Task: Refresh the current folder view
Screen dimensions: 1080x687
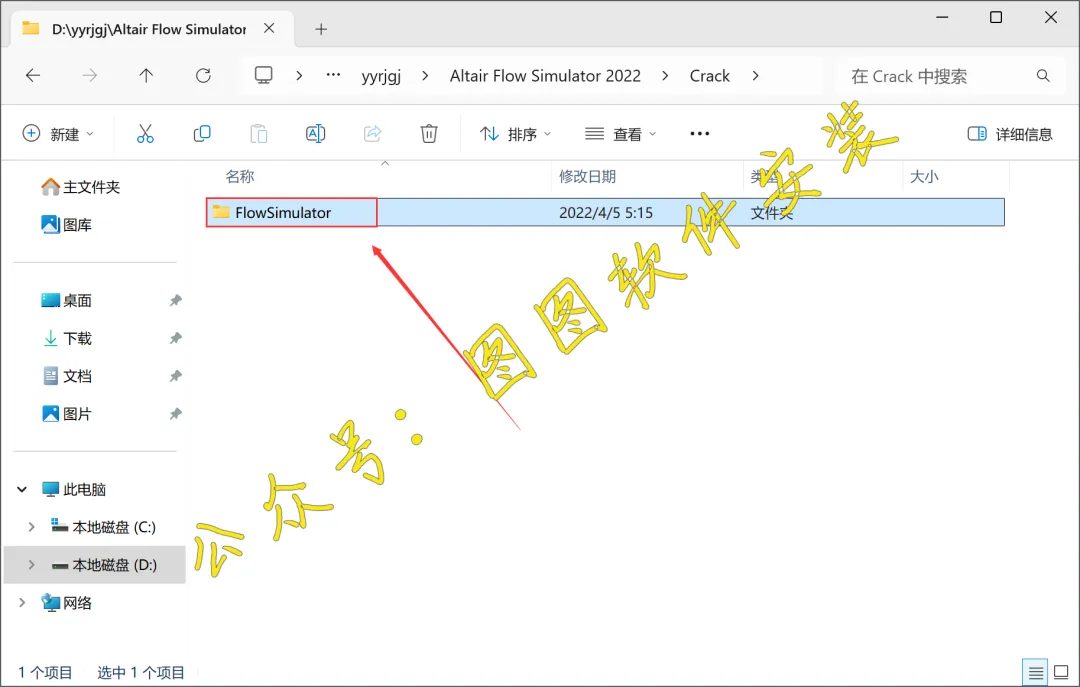Action: (x=203, y=76)
